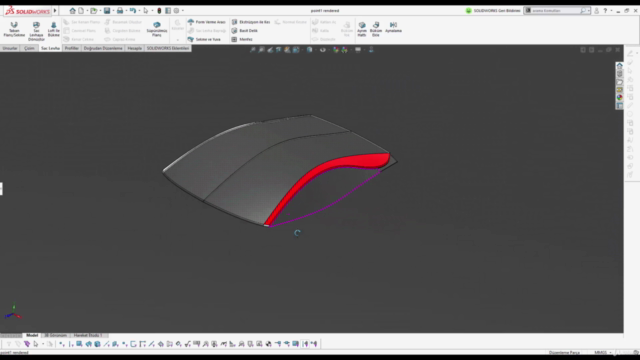This screenshot has width=640, height=360.
Task: Click the Aynalama mirror tool
Action: tap(393, 28)
